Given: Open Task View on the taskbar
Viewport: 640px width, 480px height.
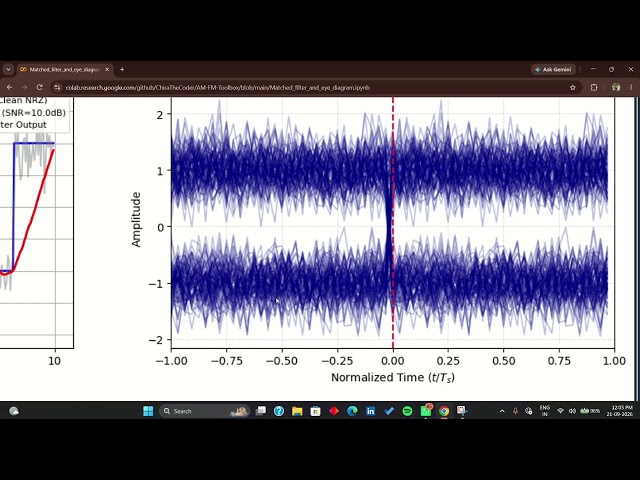Looking at the screenshot, I should 260,411.
